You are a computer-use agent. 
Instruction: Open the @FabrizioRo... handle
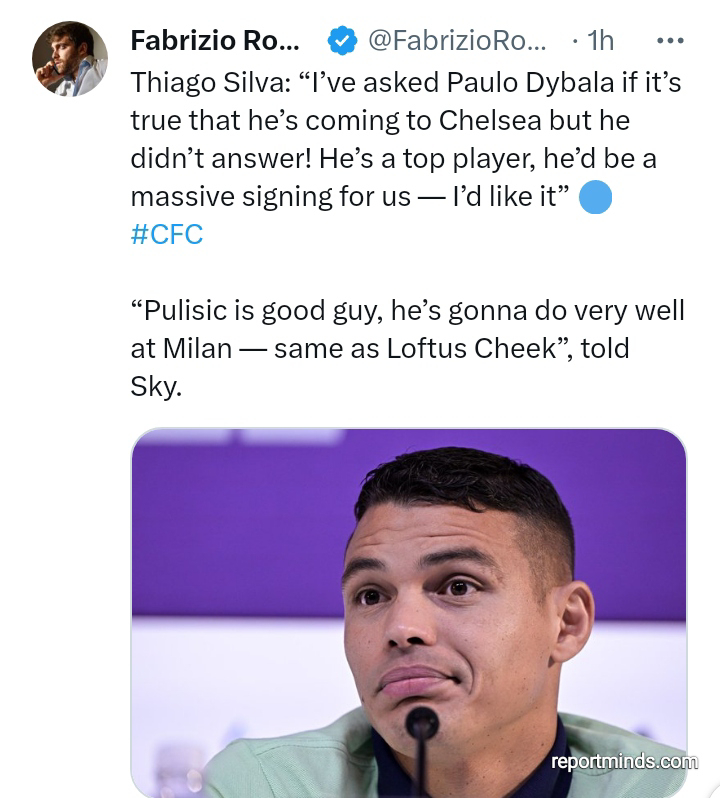point(457,40)
